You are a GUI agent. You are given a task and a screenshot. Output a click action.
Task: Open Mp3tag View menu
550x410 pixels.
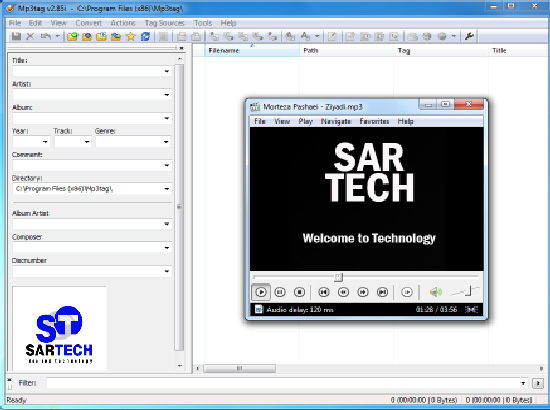[58, 23]
